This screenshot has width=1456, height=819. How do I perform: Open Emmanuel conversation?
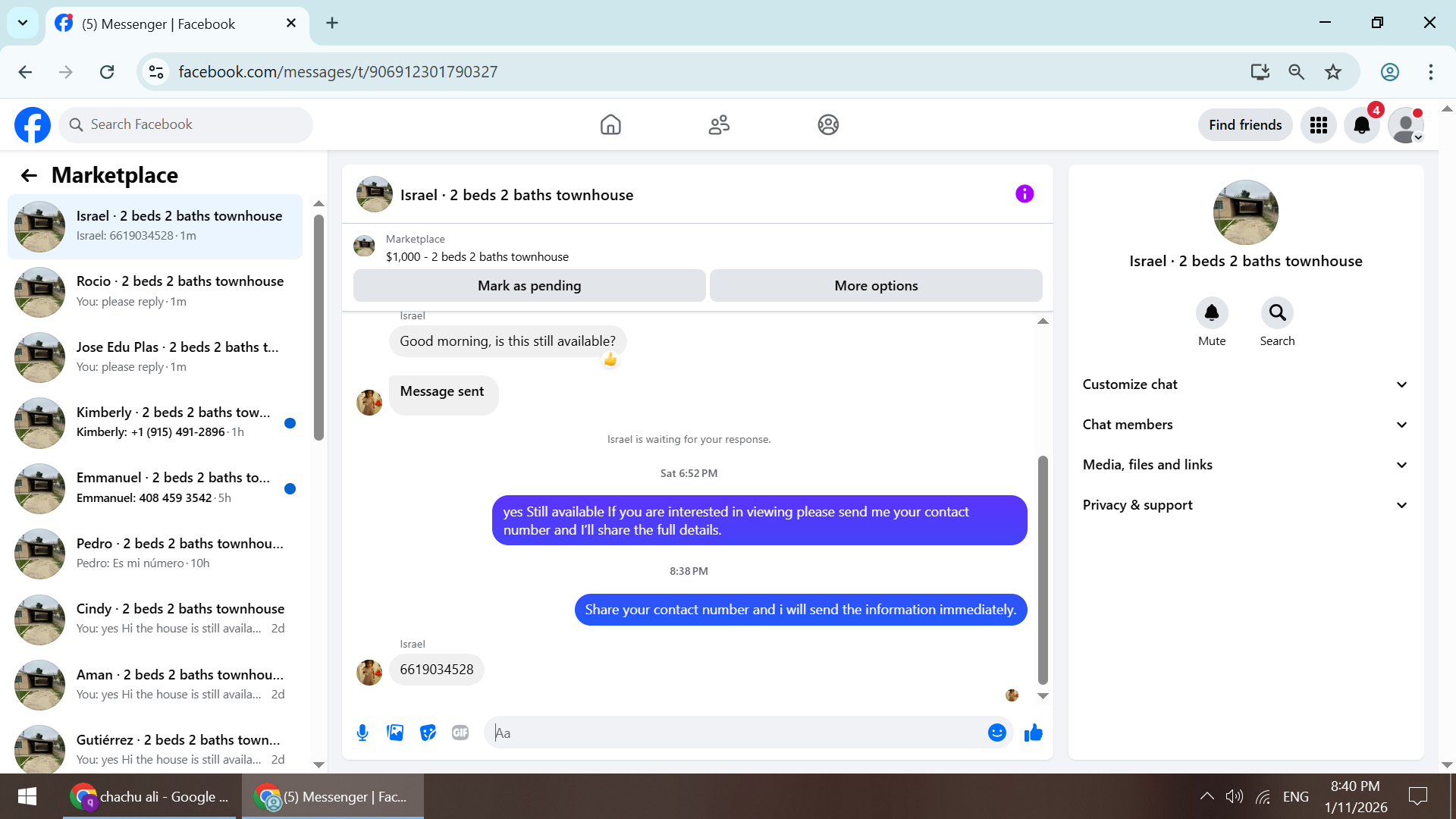[155, 488]
